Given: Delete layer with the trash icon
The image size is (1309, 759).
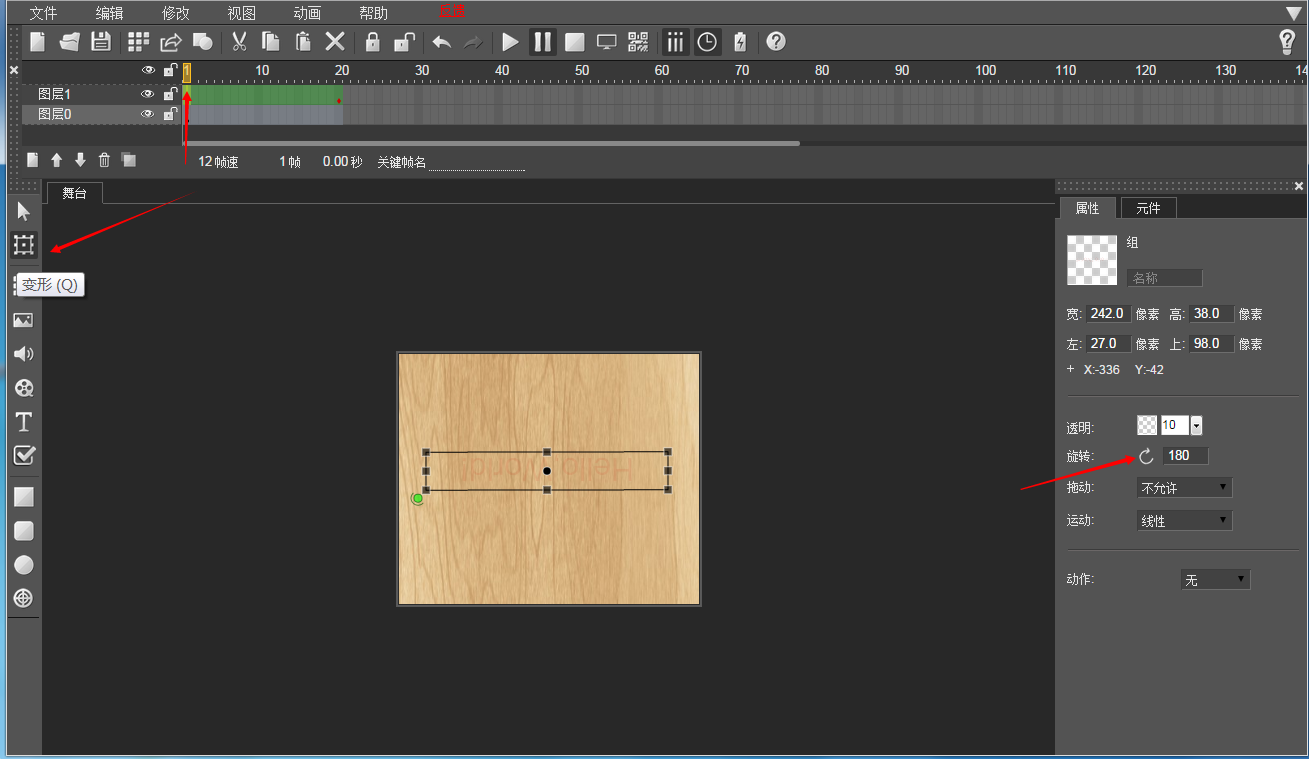Looking at the screenshot, I should tap(104, 160).
